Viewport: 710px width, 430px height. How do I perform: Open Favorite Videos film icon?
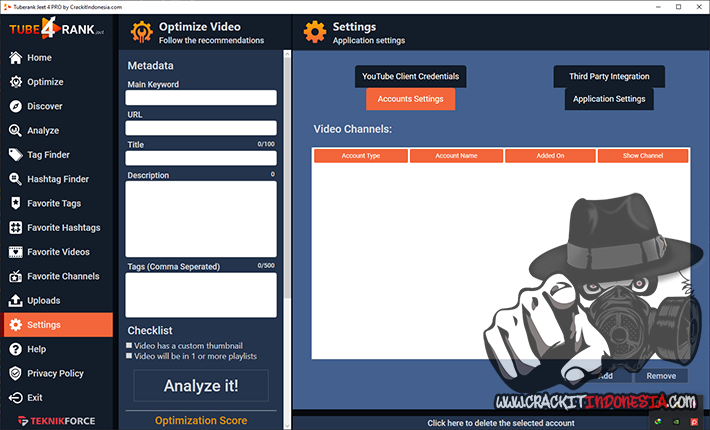coord(16,252)
